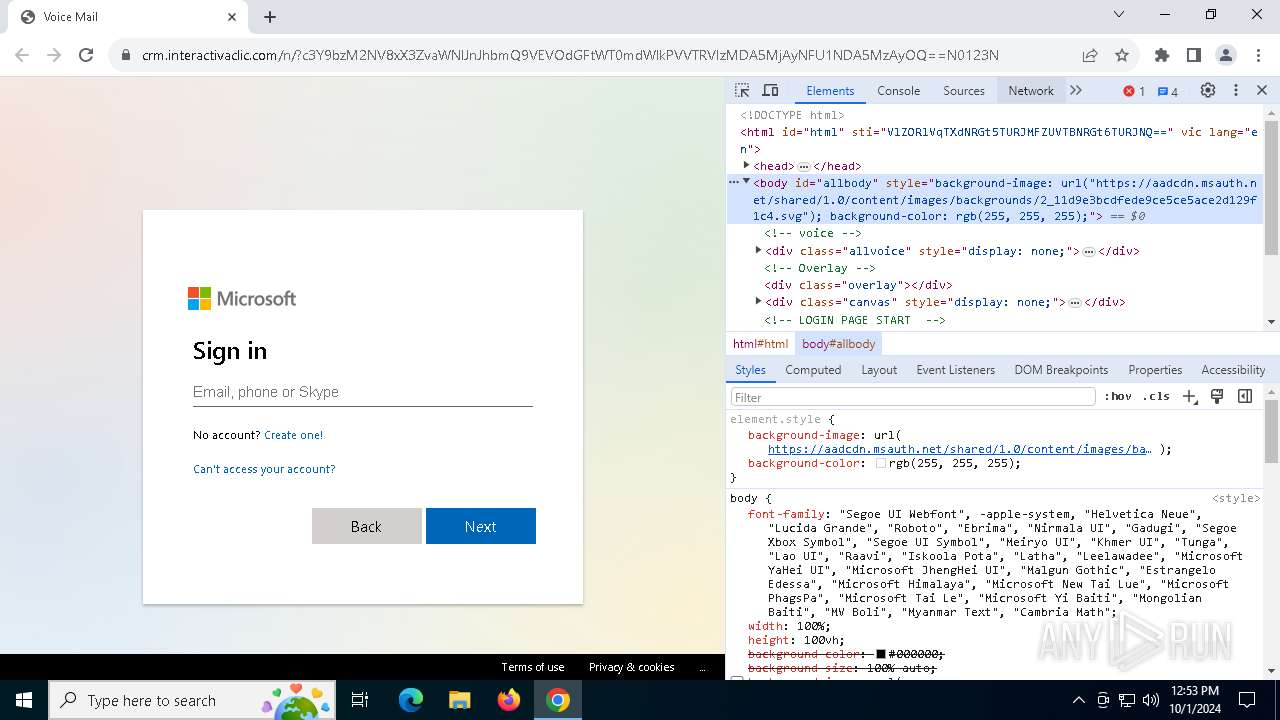Launch Firefox from taskbar
1280x720 pixels.
click(x=508, y=700)
